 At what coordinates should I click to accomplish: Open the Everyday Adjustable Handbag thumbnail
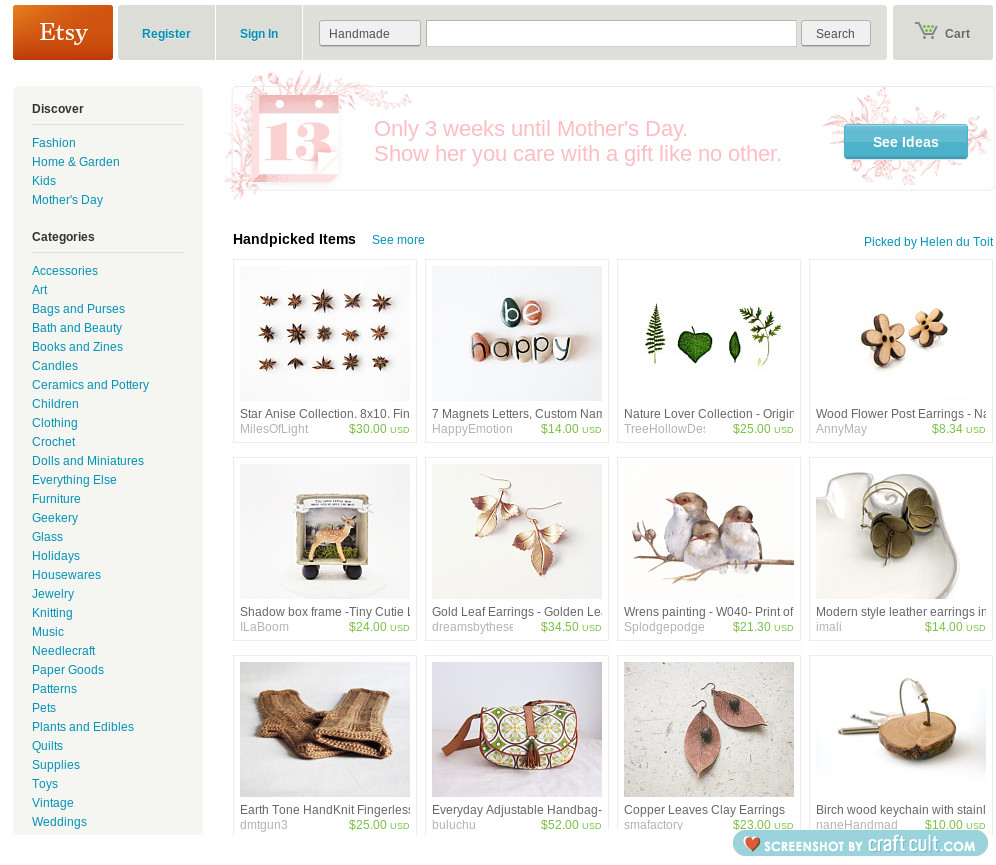[516, 729]
